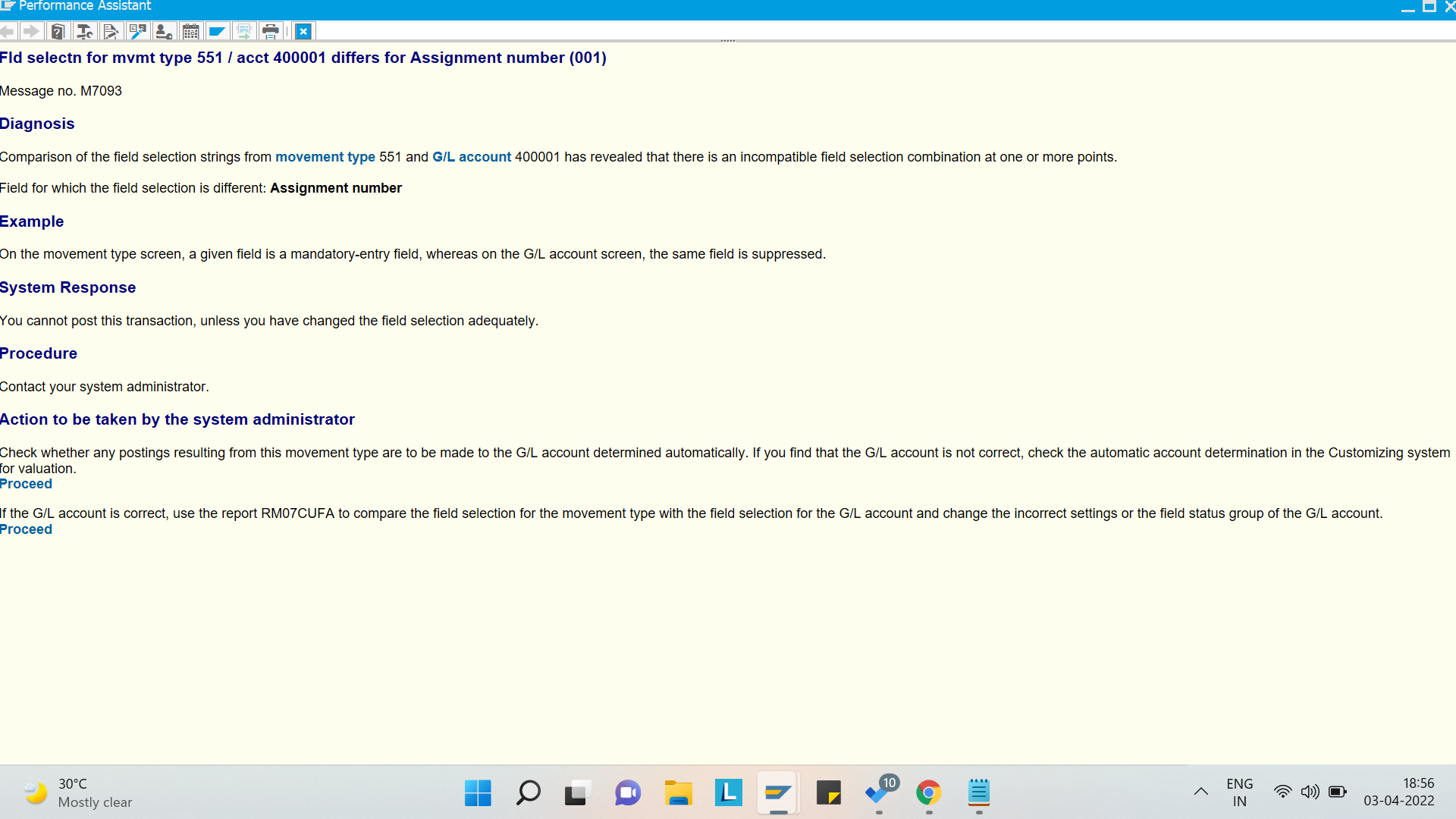Open Technical Information hammer-wrench icon

coord(84,31)
